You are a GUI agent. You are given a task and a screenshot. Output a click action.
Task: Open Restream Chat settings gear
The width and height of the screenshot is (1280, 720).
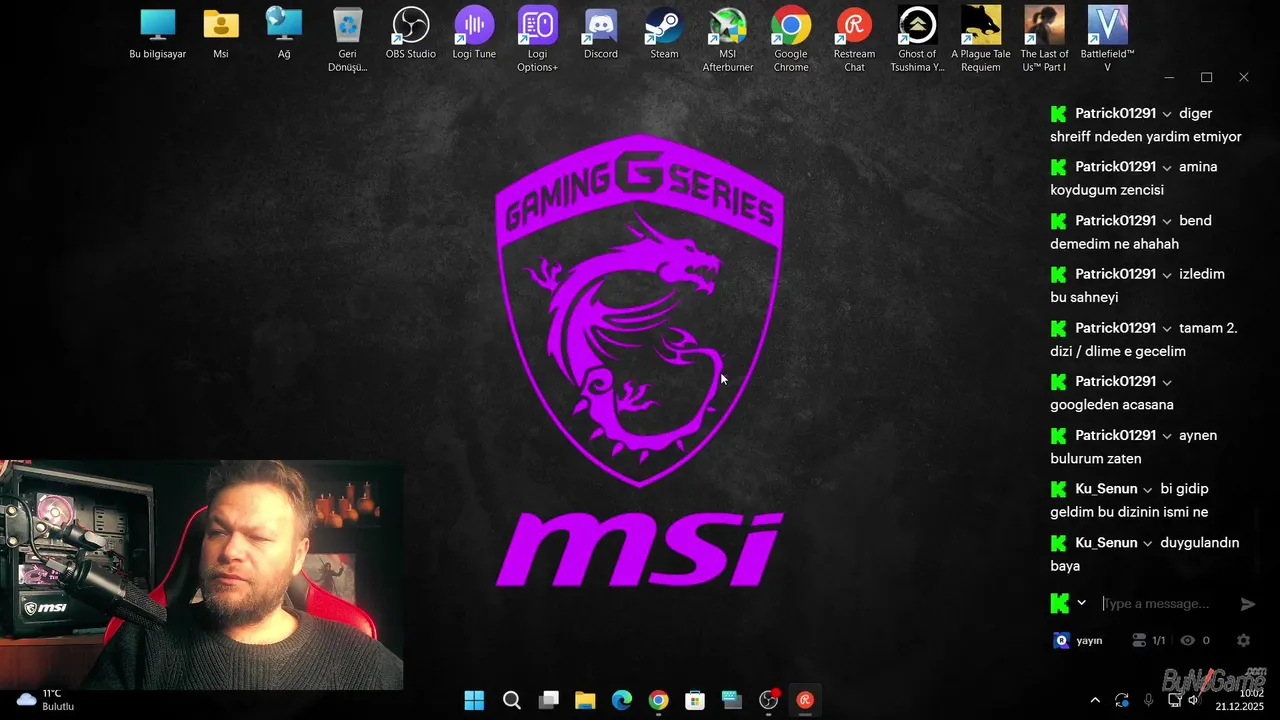(x=1243, y=640)
